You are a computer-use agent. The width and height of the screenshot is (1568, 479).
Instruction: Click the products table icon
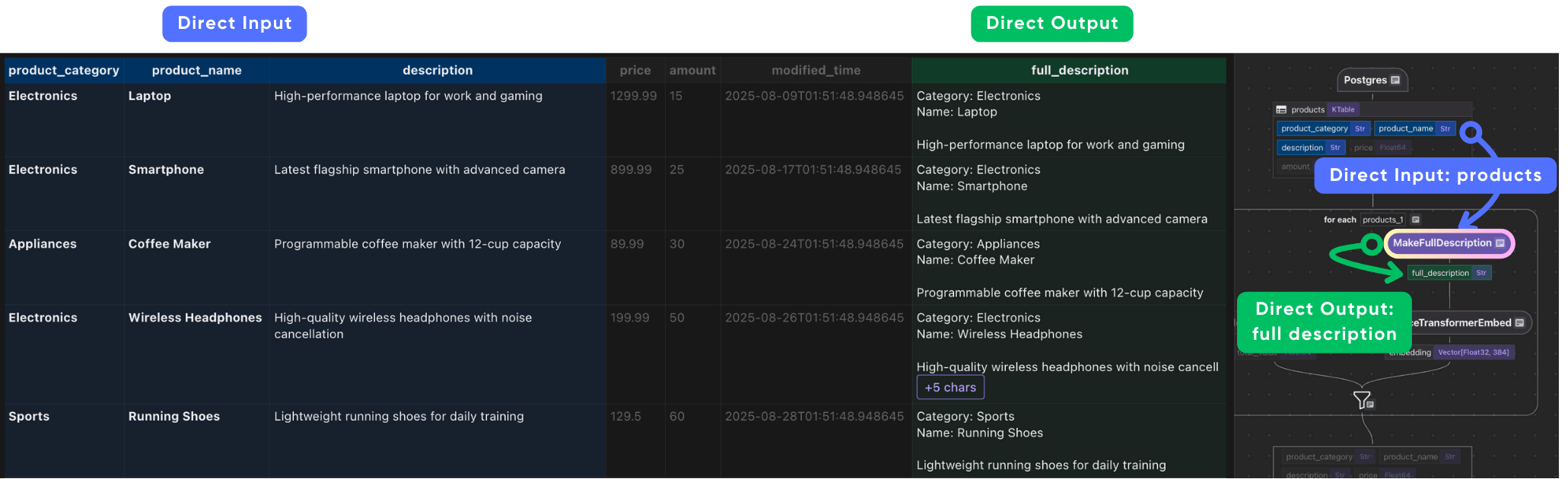tap(1281, 109)
